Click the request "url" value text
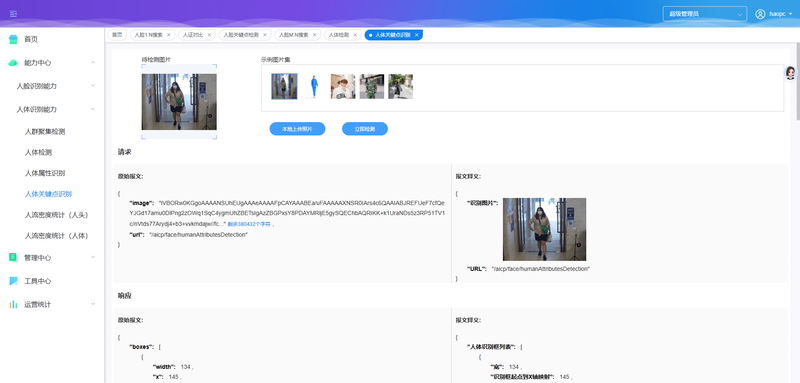 (x=198, y=235)
